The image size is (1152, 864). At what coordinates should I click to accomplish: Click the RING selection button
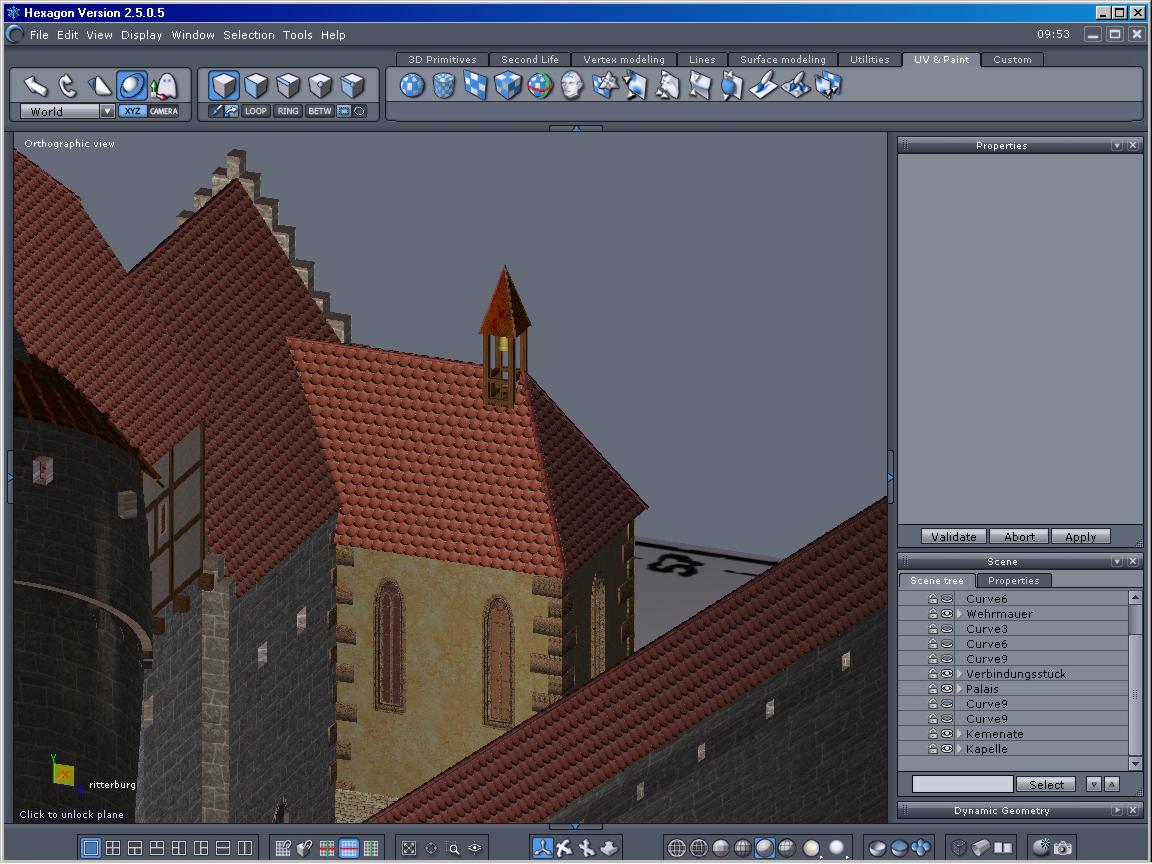tap(288, 111)
